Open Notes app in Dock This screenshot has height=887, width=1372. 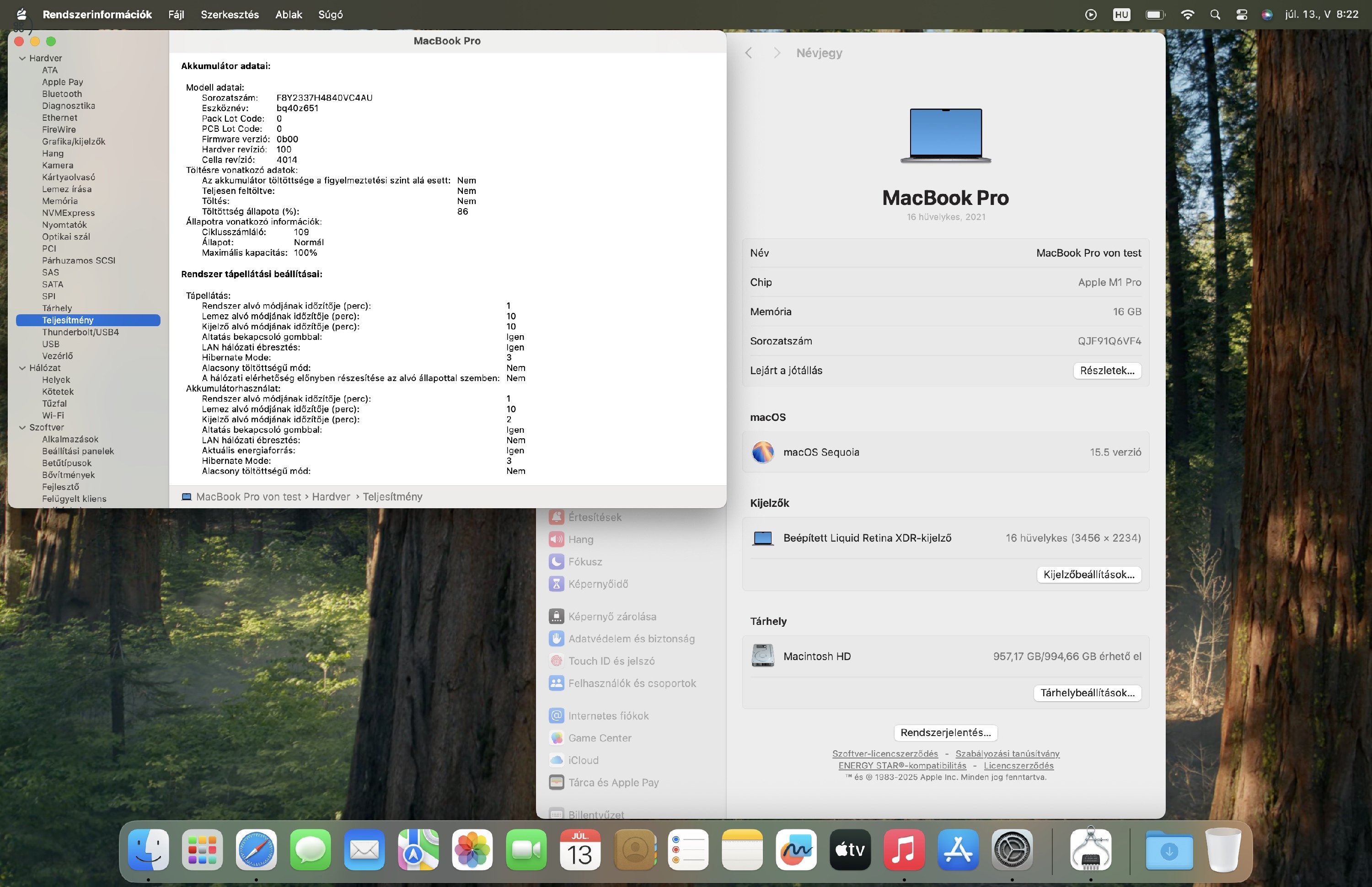click(742, 849)
